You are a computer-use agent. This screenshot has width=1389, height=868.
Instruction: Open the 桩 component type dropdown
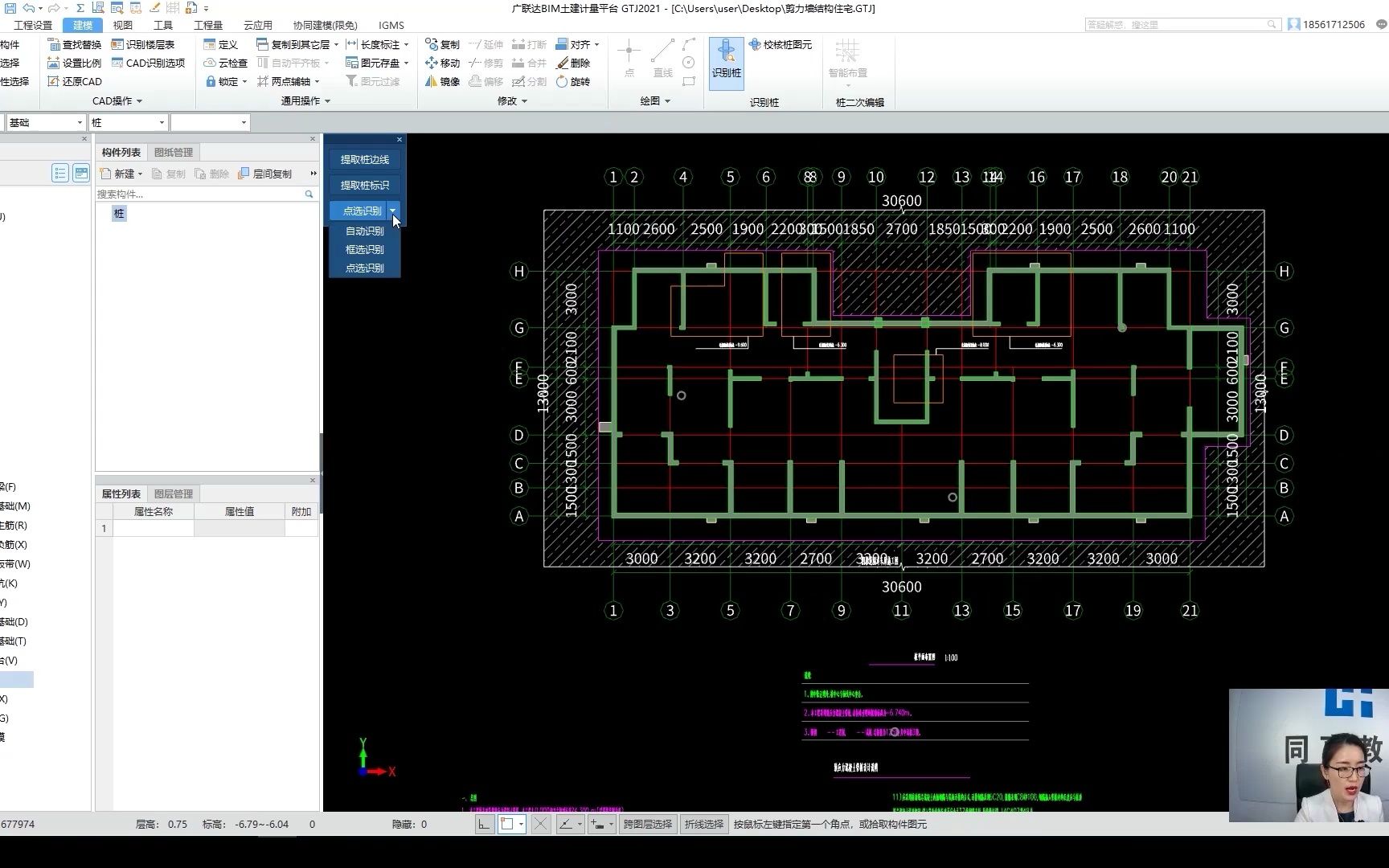(128, 122)
